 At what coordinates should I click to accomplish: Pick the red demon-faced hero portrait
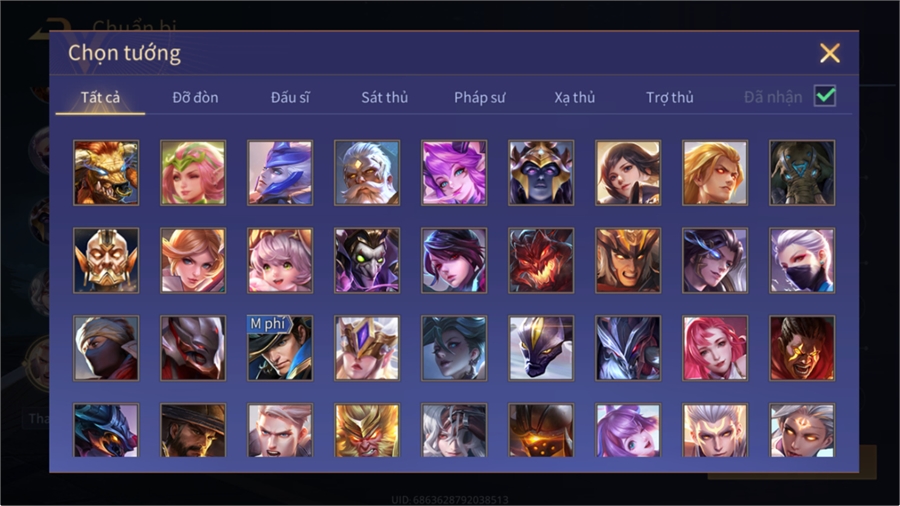tap(541, 260)
